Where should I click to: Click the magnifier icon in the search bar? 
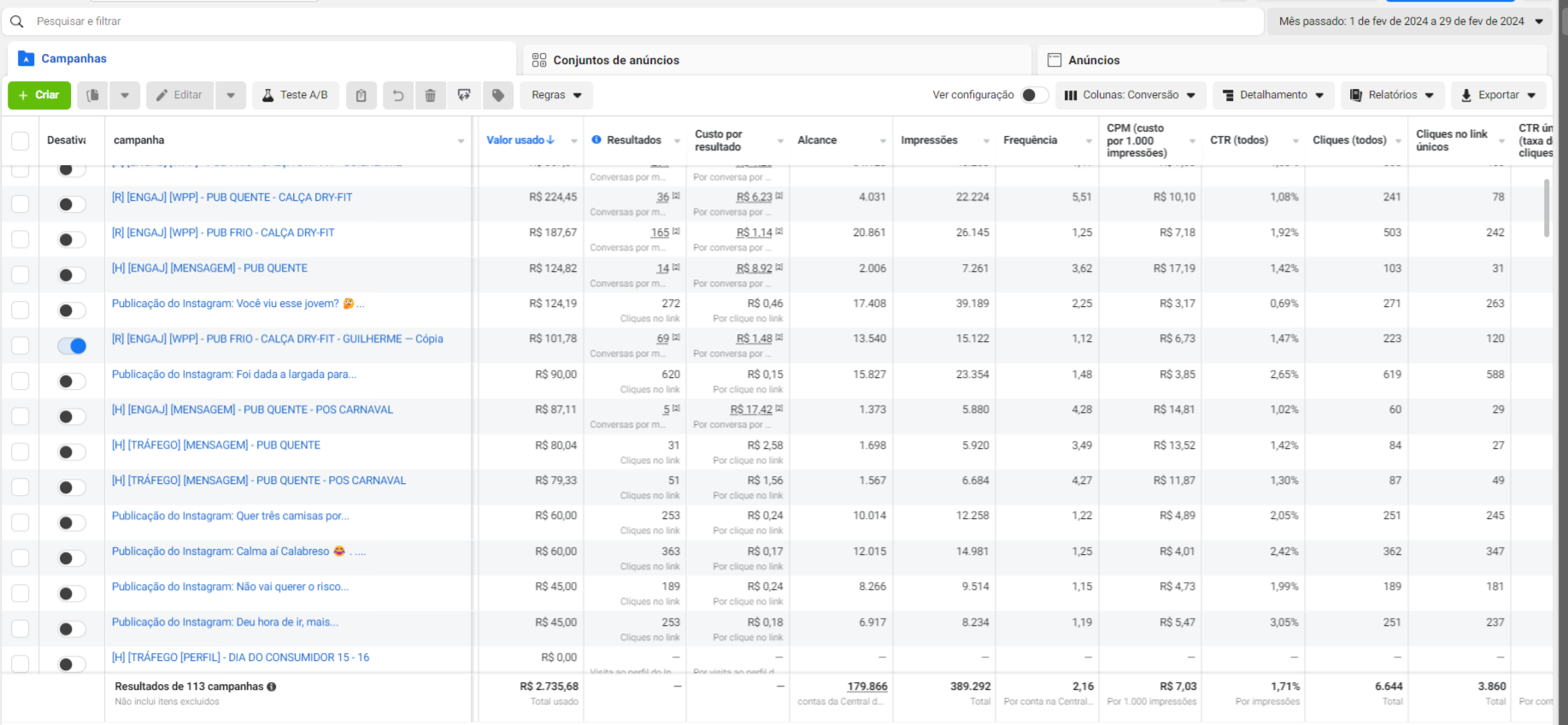(x=16, y=21)
